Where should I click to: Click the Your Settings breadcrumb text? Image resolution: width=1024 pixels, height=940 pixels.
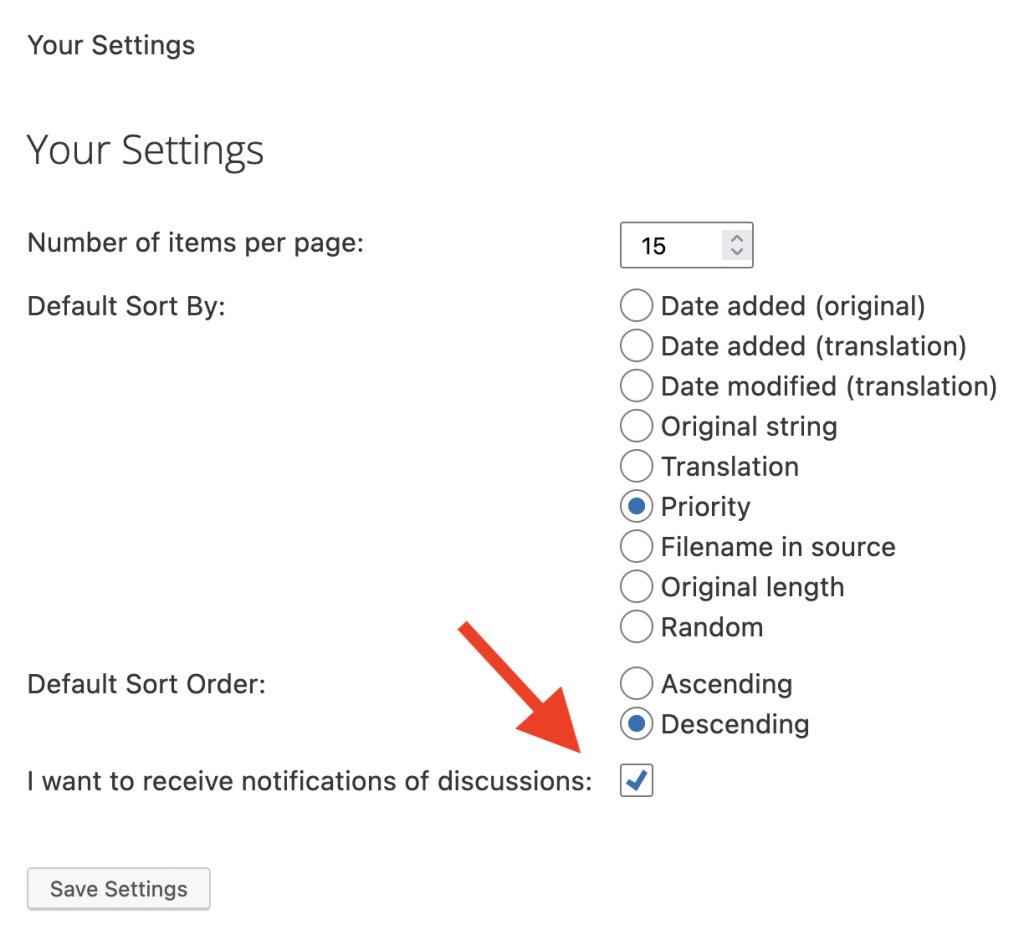(110, 45)
